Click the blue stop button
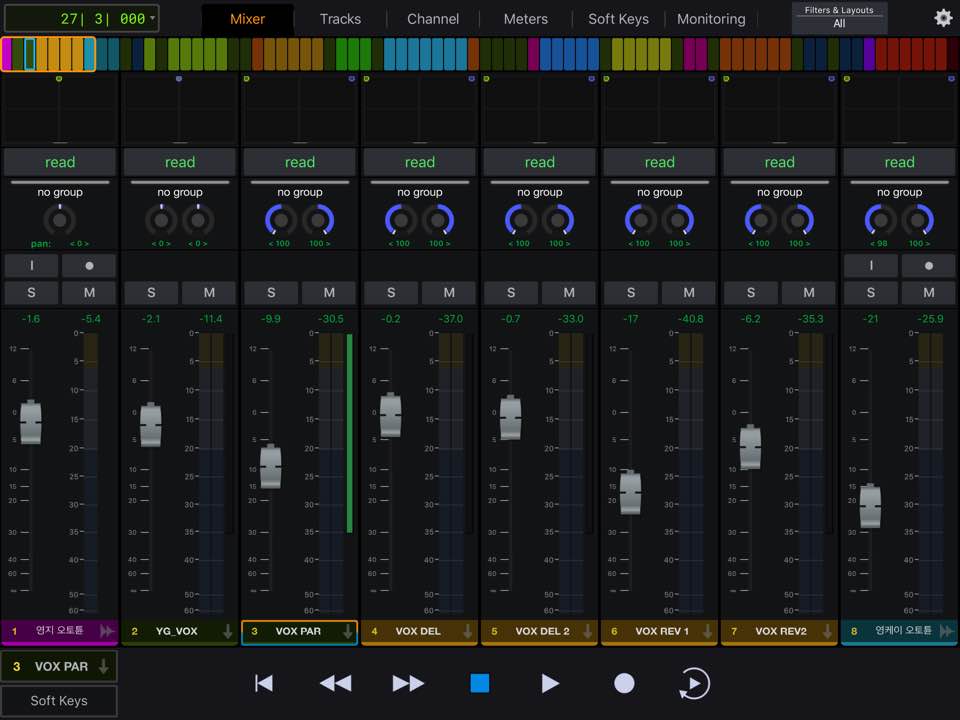960x720 pixels. pyautogui.click(x=479, y=683)
